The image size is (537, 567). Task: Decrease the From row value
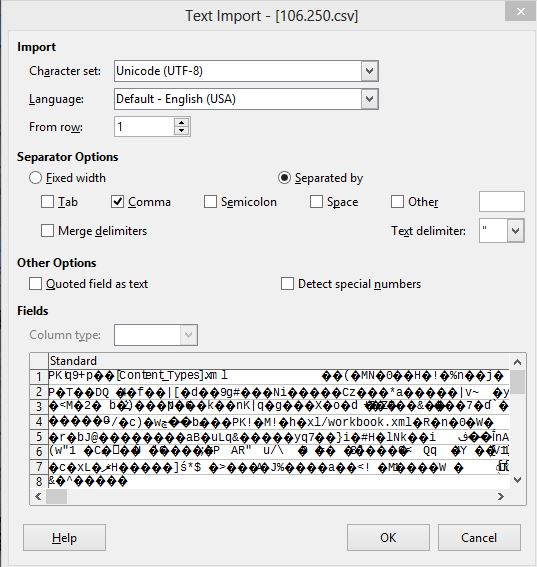coord(182,131)
